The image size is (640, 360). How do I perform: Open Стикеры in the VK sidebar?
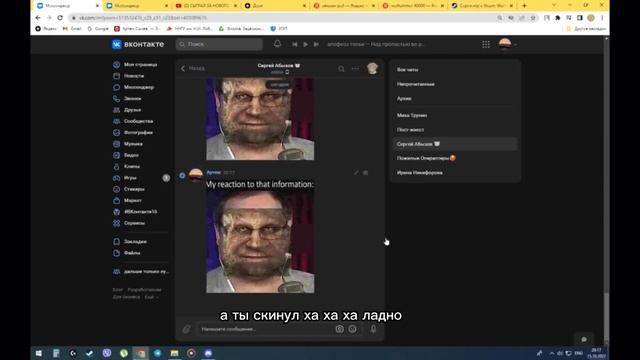coord(134,189)
